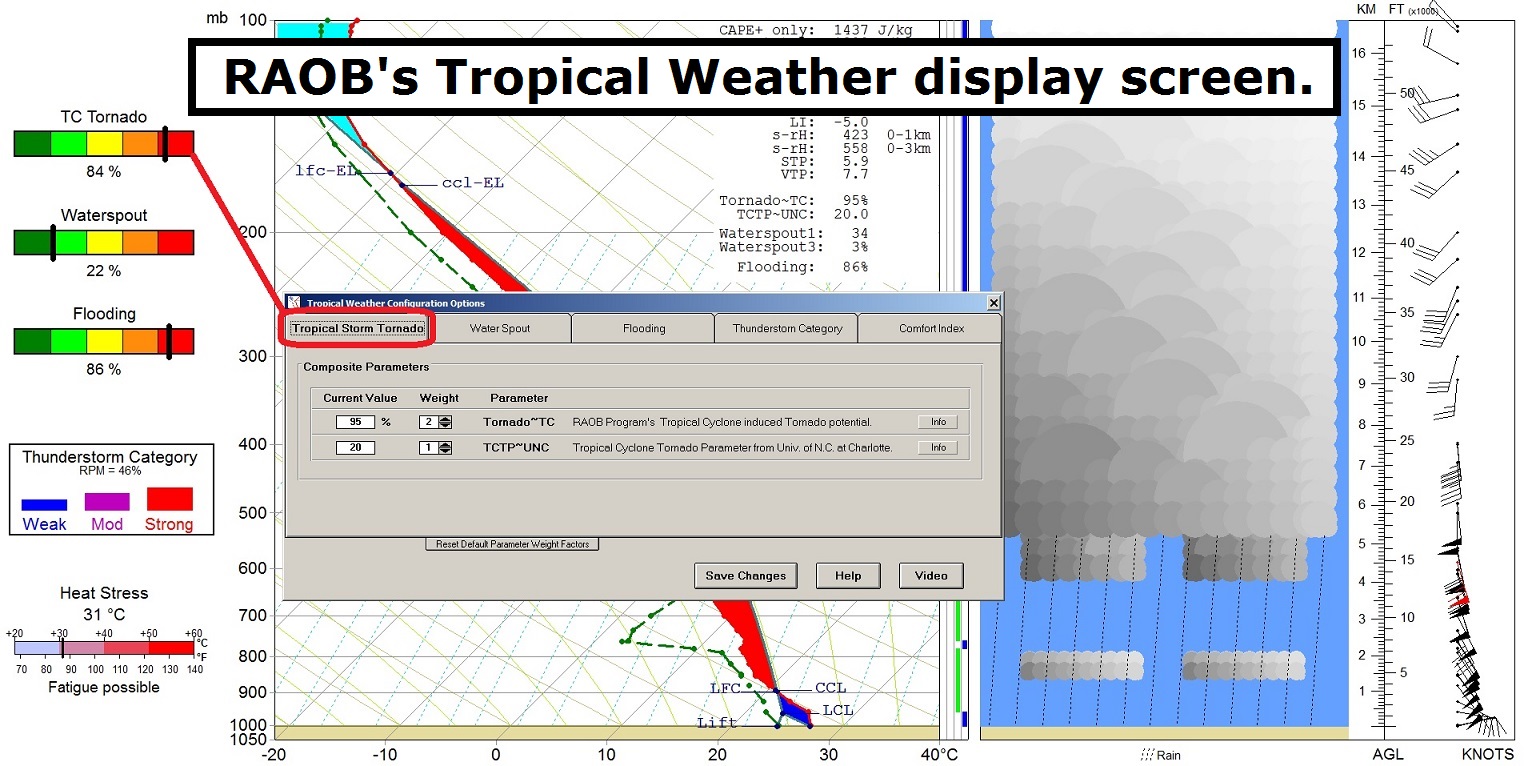Click the 84 % TC Tornado value

coord(103,172)
